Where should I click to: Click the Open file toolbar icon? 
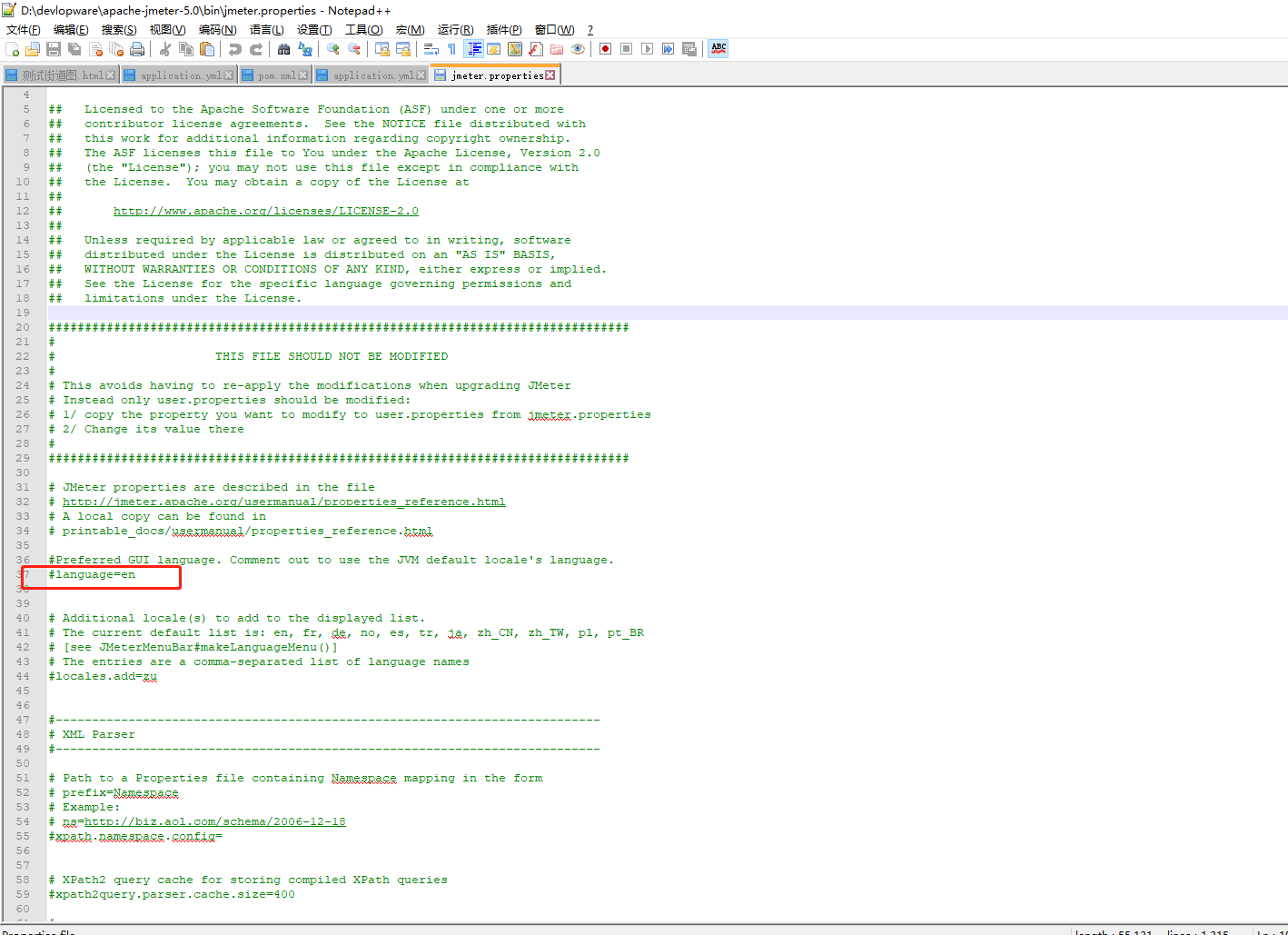tap(33, 49)
